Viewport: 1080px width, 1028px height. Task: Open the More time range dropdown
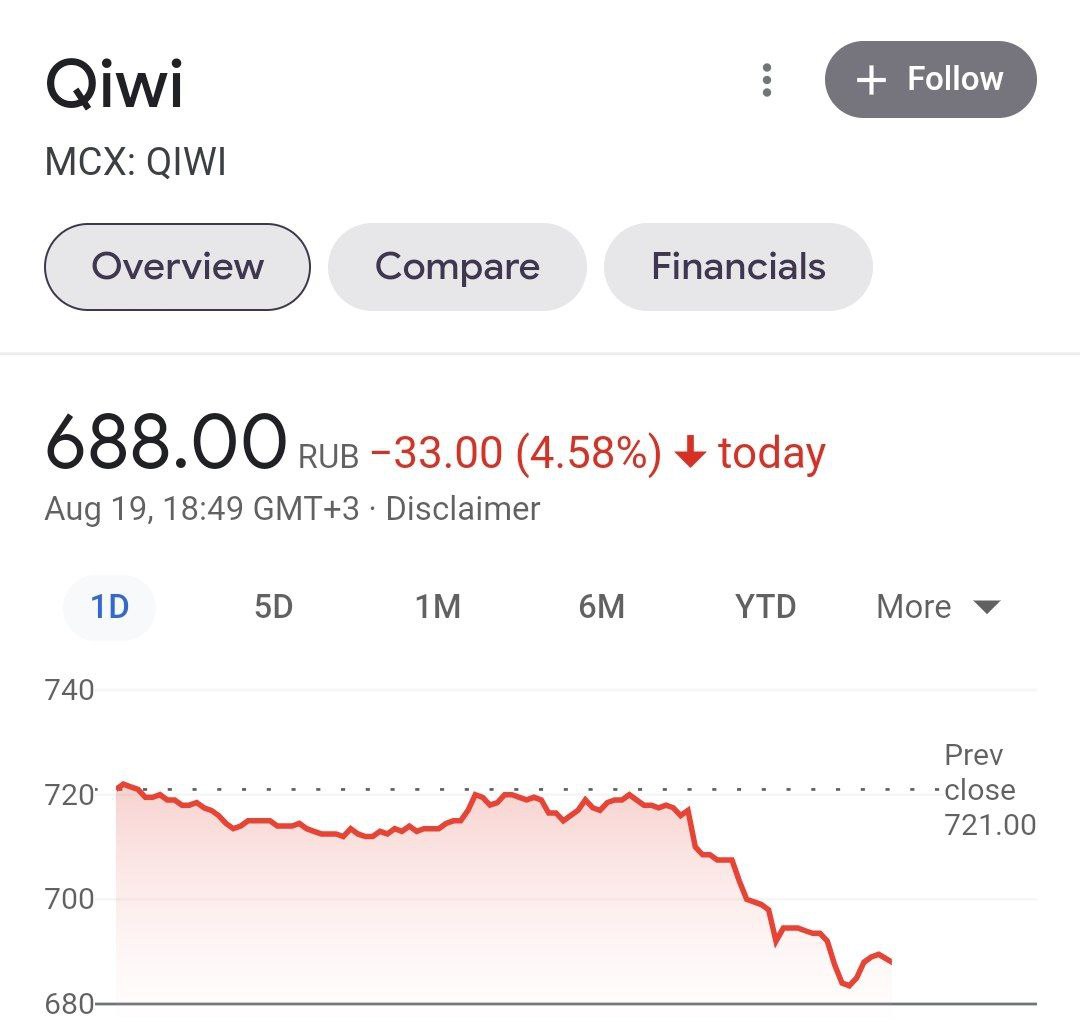[x=912, y=606]
